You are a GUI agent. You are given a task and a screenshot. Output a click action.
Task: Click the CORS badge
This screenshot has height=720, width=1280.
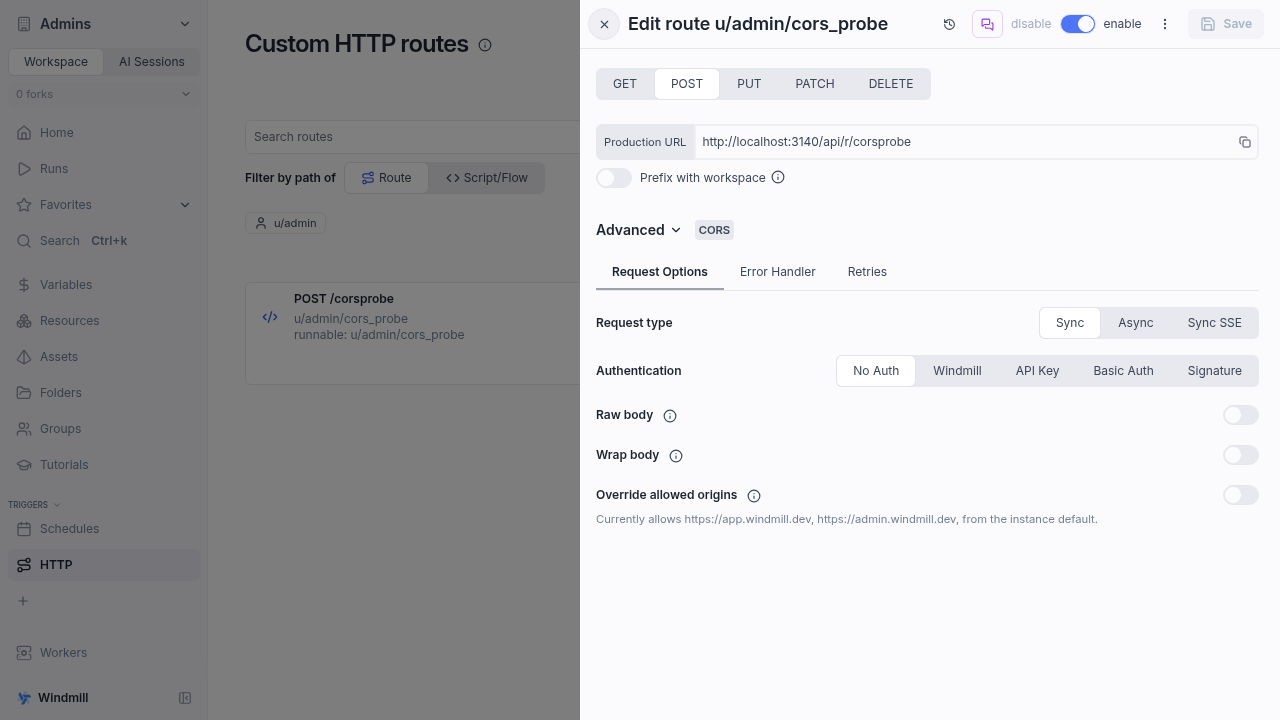(x=714, y=230)
